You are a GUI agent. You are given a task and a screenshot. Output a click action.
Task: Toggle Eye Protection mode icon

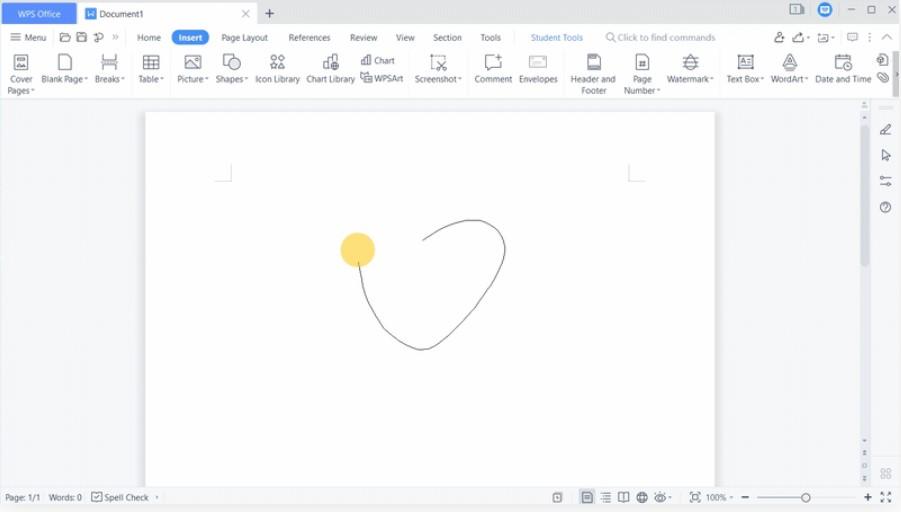(x=660, y=497)
